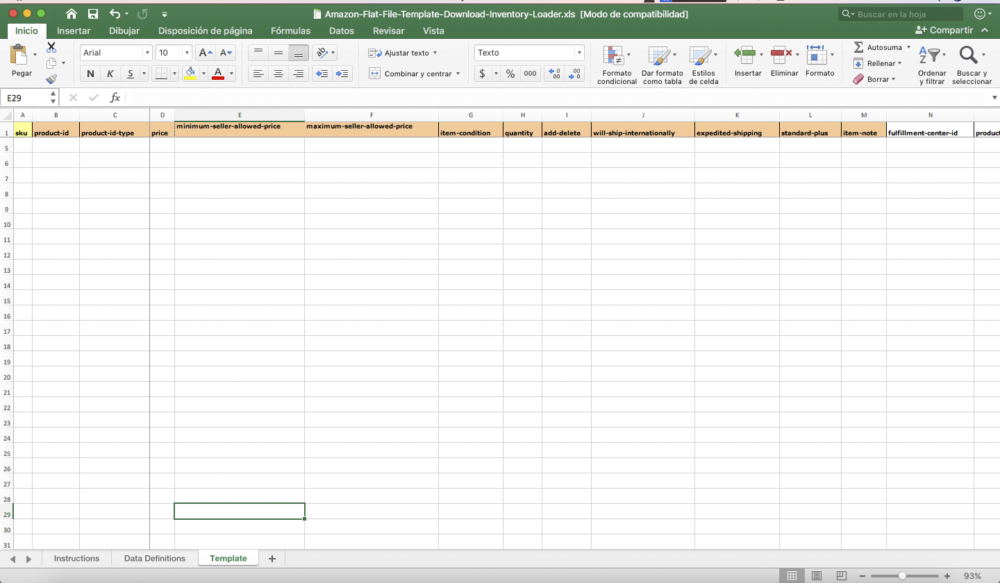Open the Texto number format dropdown

(x=579, y=53)
